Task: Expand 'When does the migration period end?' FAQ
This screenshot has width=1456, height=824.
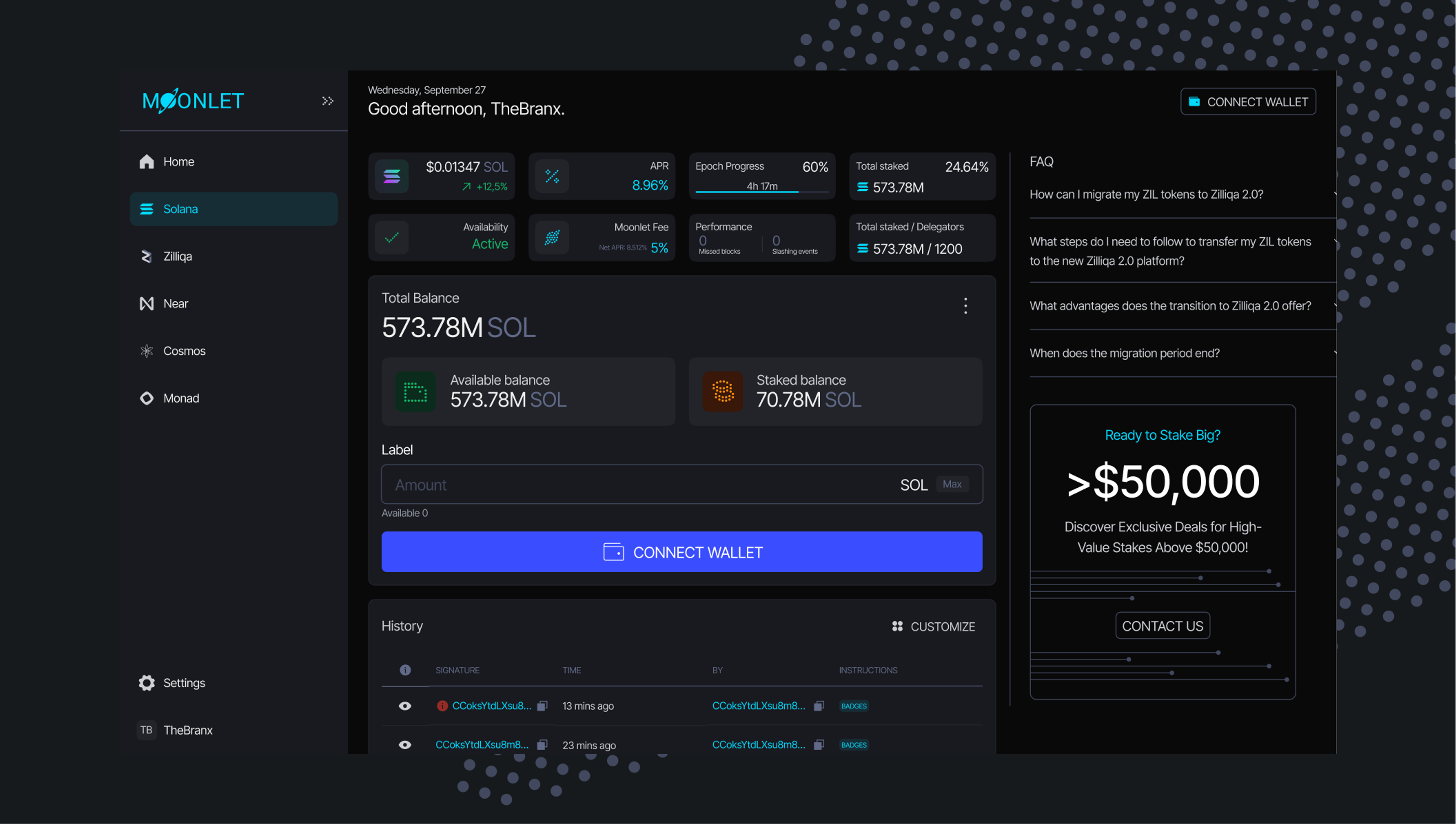Action: click(x=1183, y=353)
